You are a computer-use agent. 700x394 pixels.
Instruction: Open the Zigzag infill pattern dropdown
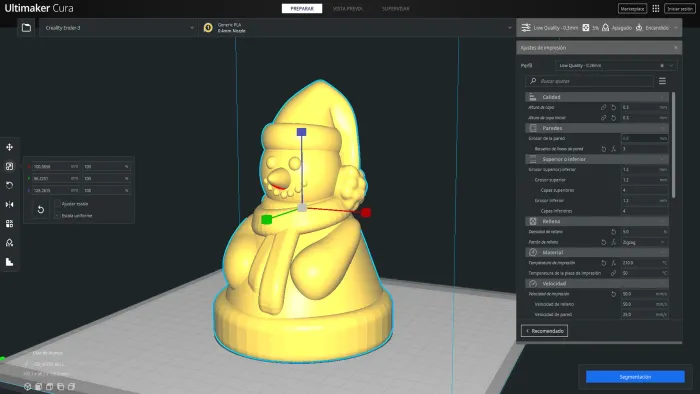tap(644, 242)
